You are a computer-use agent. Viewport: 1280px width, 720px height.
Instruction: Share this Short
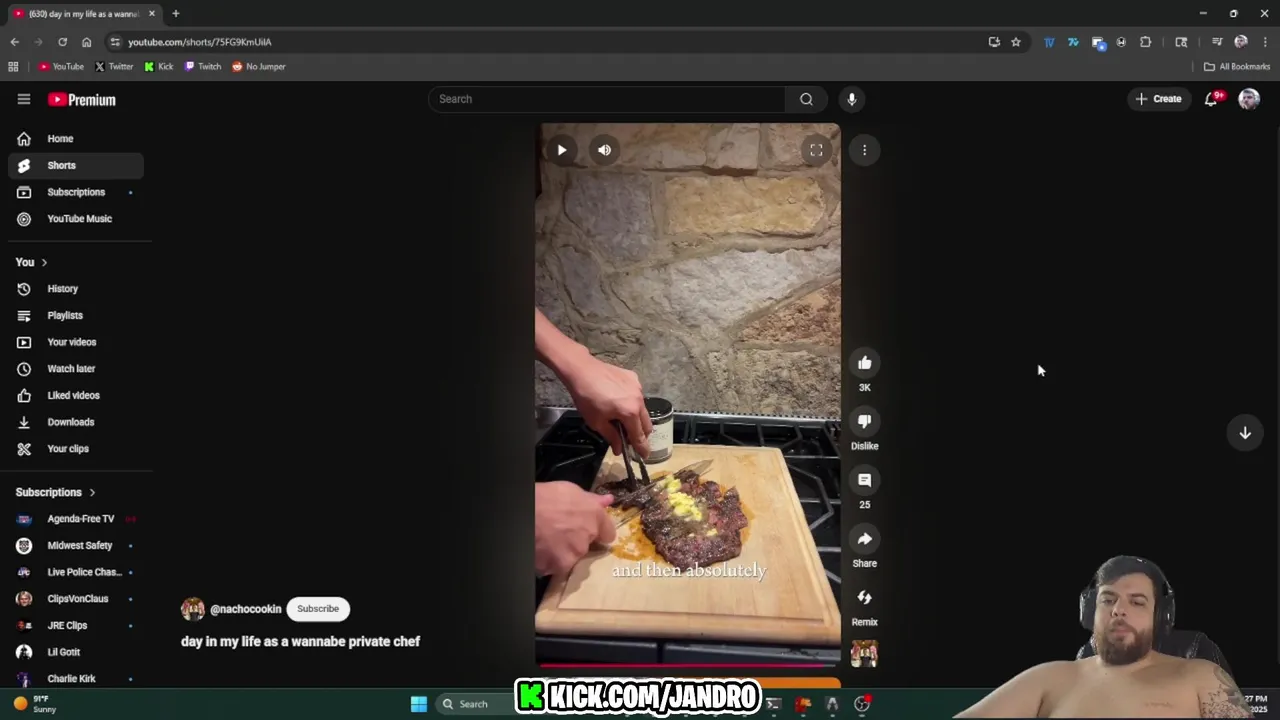click(x=865, y=539)
